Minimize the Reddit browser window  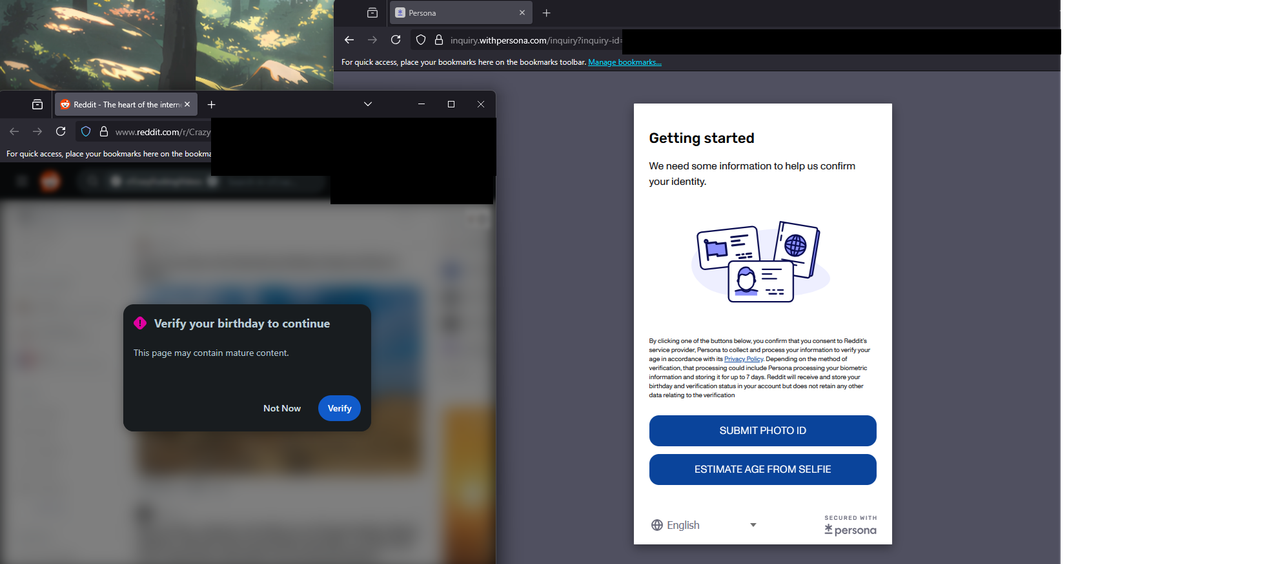(421, 104)
